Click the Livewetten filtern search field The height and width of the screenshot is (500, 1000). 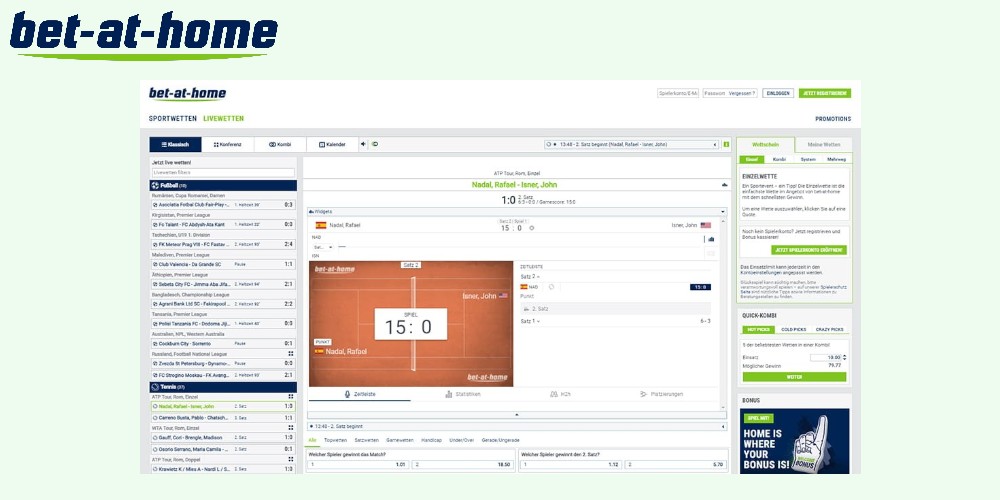[x=223, y=173]
